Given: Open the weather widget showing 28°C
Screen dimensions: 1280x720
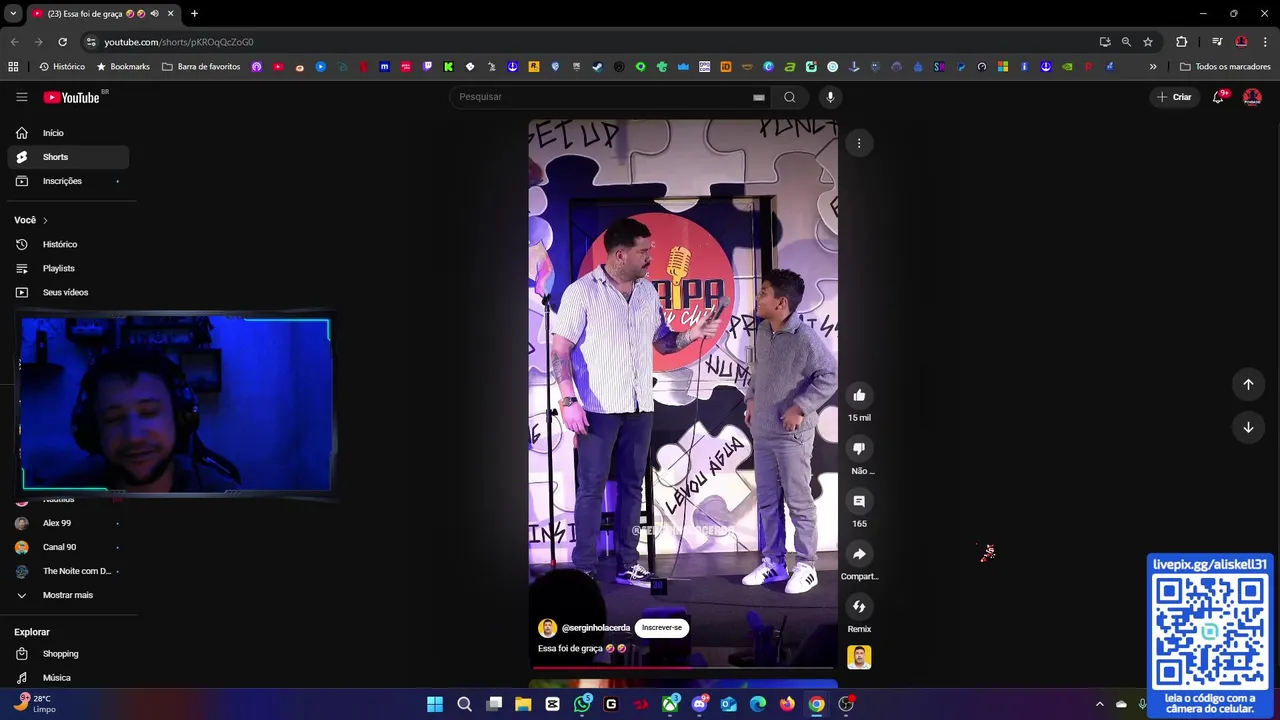Looking at the screenshot, I should (35, 704).
